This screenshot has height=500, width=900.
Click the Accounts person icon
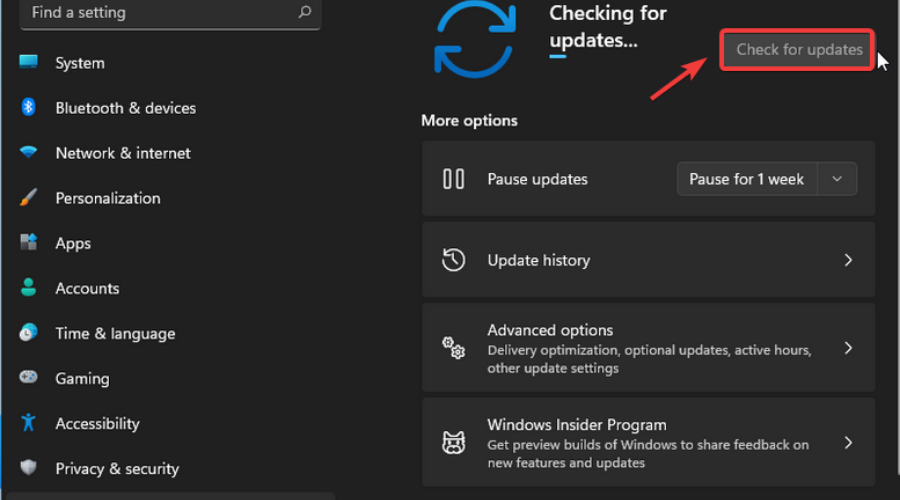tap(28, 288)
